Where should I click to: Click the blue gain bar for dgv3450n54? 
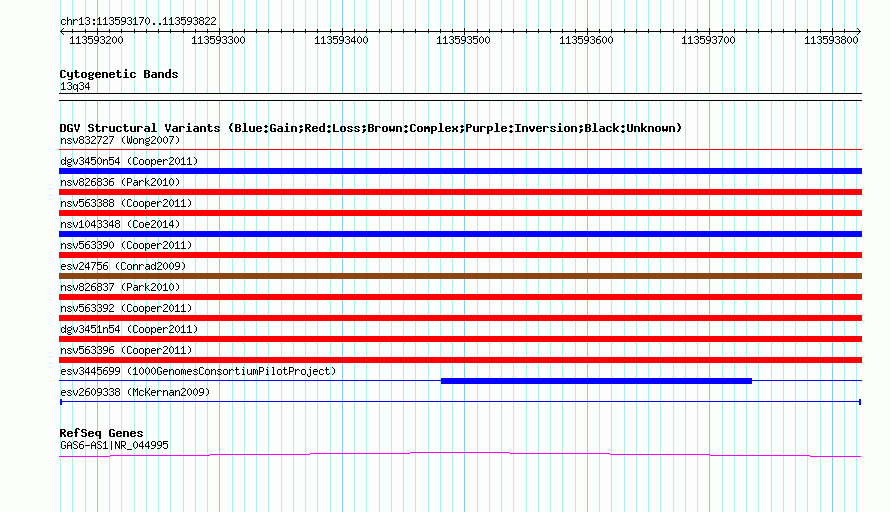tap(460, 171)
